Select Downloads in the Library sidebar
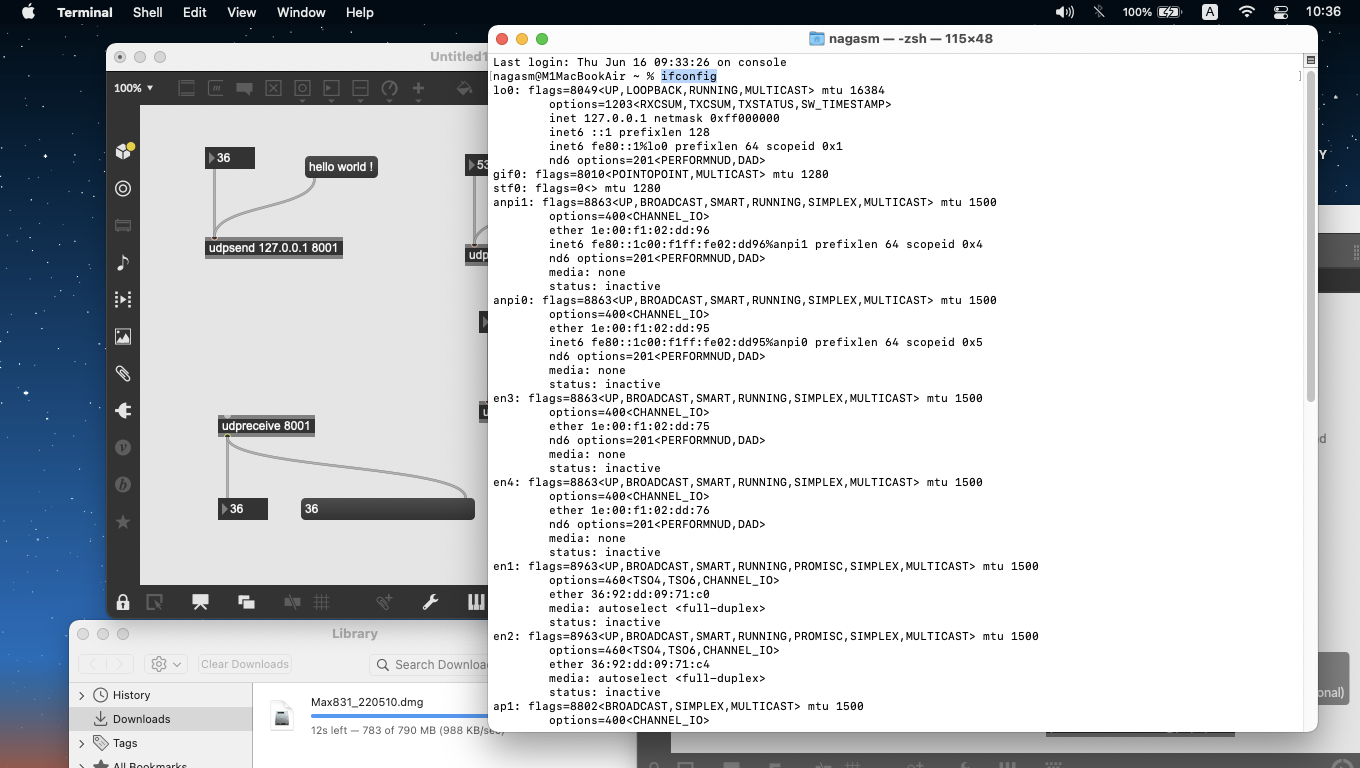 point(161,719)
